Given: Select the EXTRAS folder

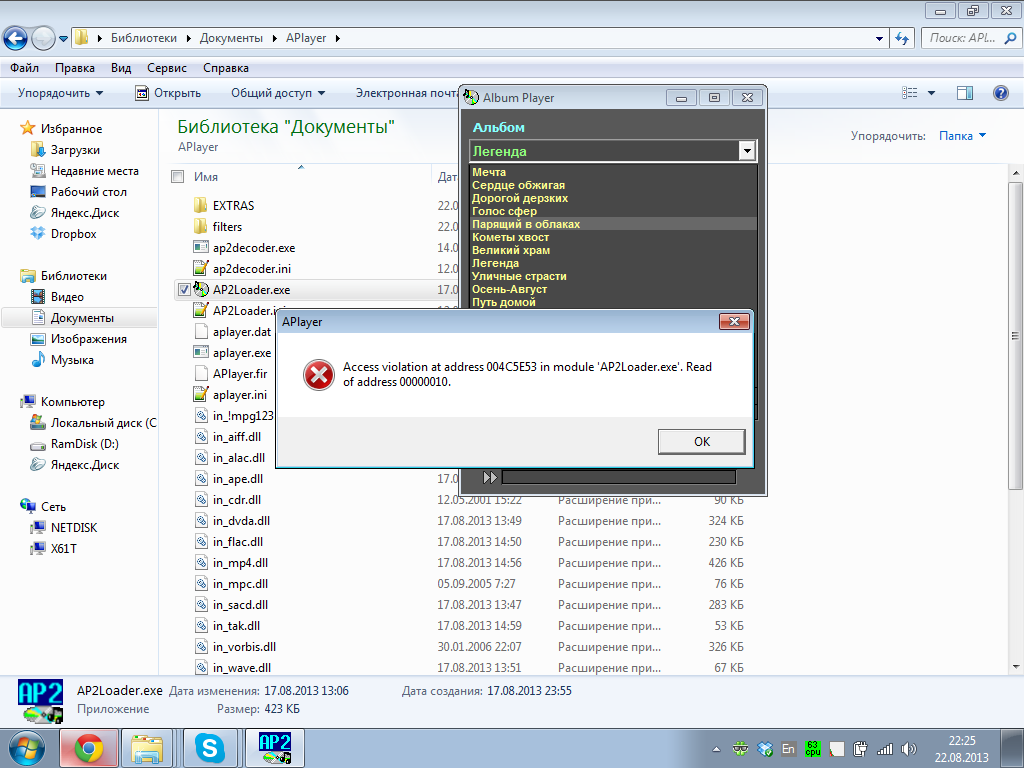Looking at the screenshot, I should point(233,205).
